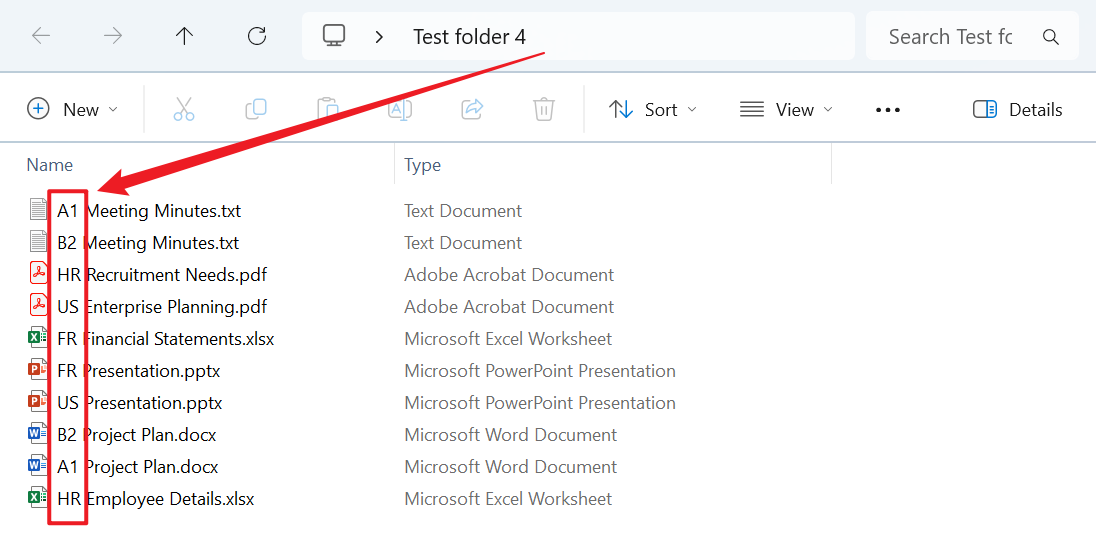
Task: Open the See more ellipsis menu
Action: tap(888, 109)
